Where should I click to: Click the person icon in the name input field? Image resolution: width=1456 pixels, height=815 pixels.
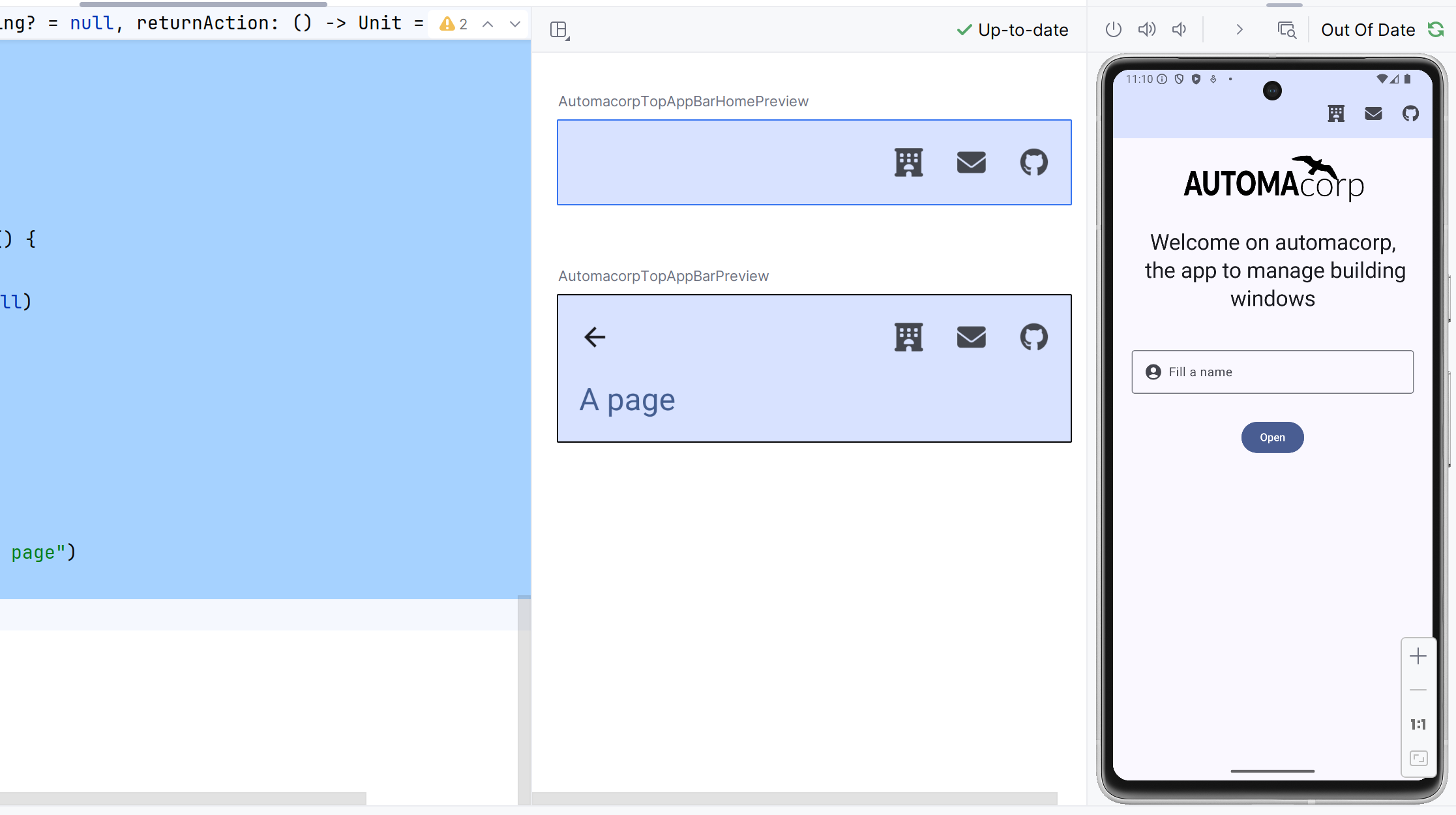pos(1153,371)
